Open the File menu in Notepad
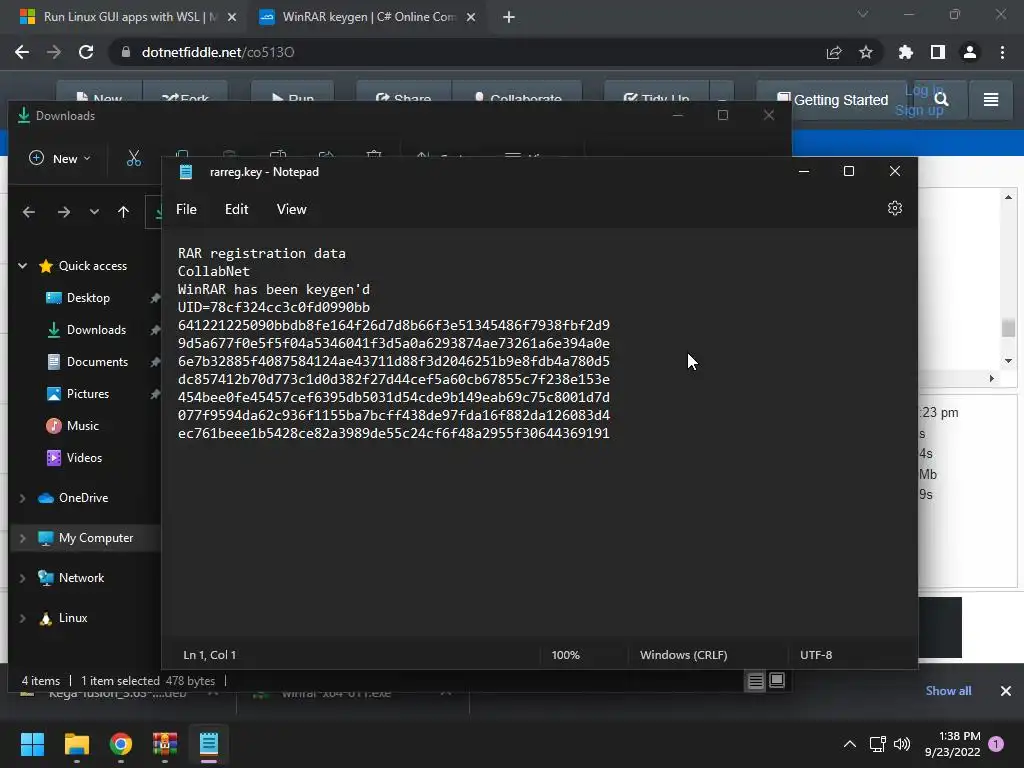This screenshot has width=1024, height=768. pyautogui.click(x=186, y=209)
